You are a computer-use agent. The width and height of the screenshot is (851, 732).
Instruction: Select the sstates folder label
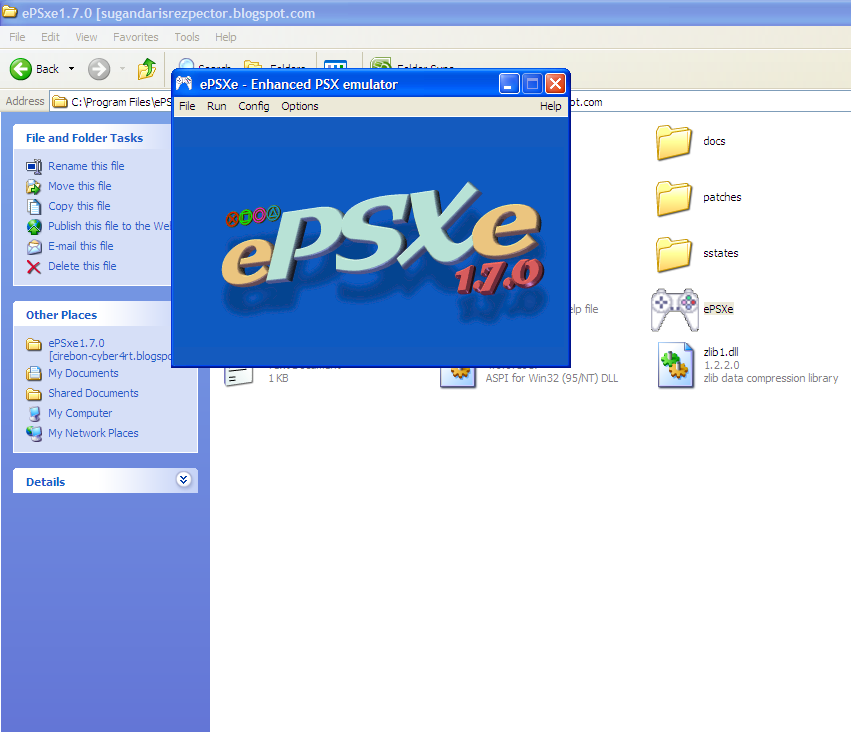(721, 253)
